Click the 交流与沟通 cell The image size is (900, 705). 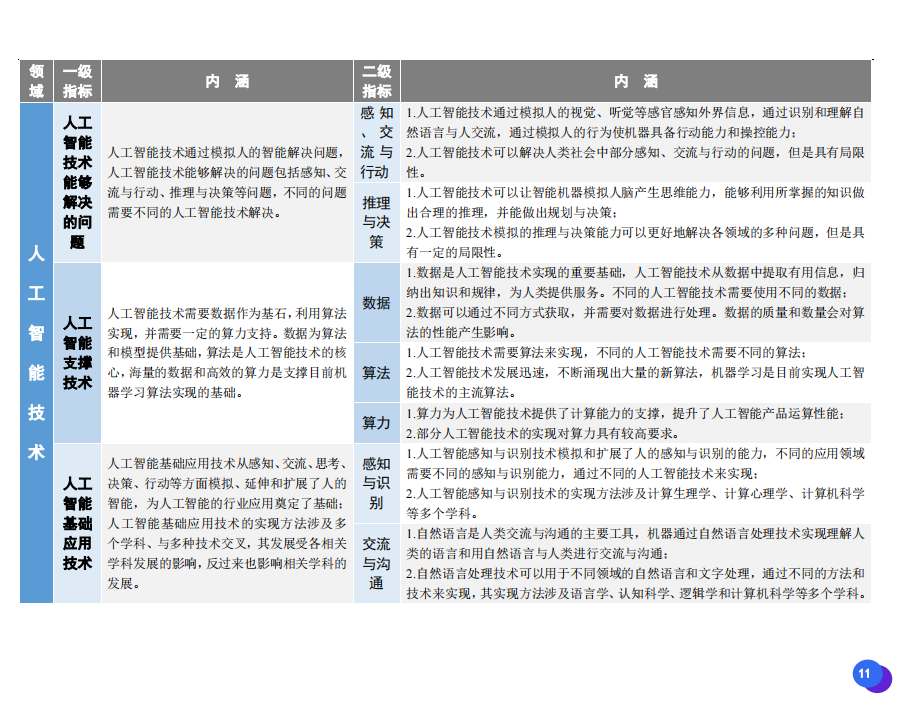[376, 563]
